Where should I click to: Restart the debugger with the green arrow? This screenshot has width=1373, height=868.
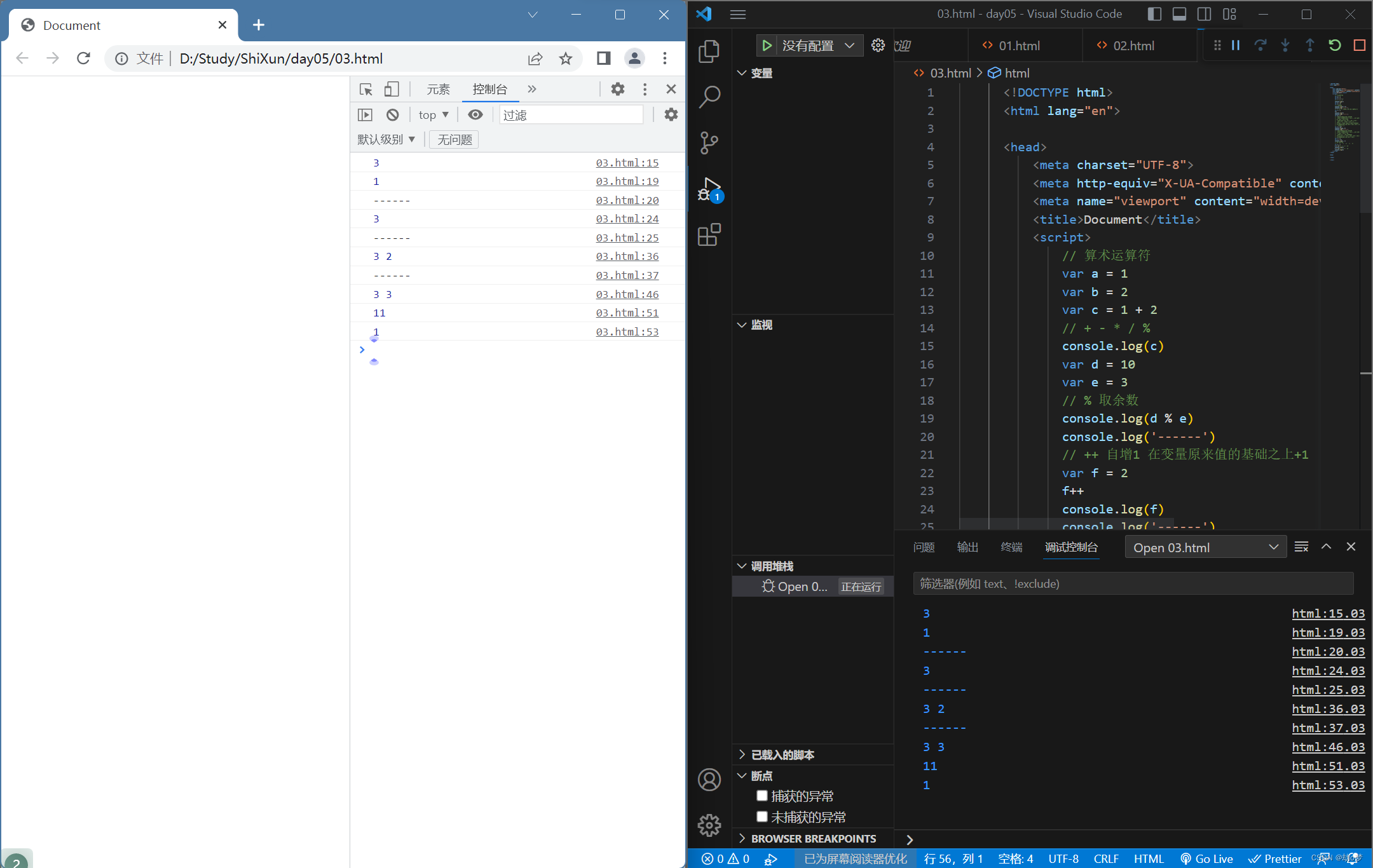tap(1335, 46)
